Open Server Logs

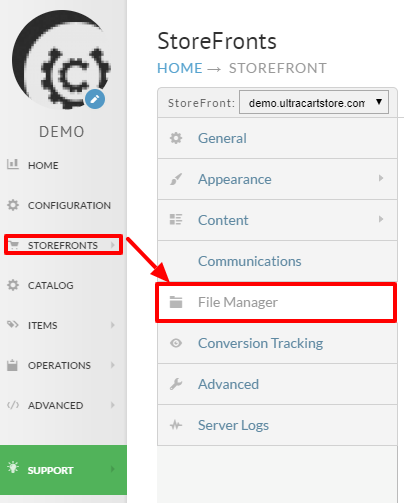coord(233,425)
